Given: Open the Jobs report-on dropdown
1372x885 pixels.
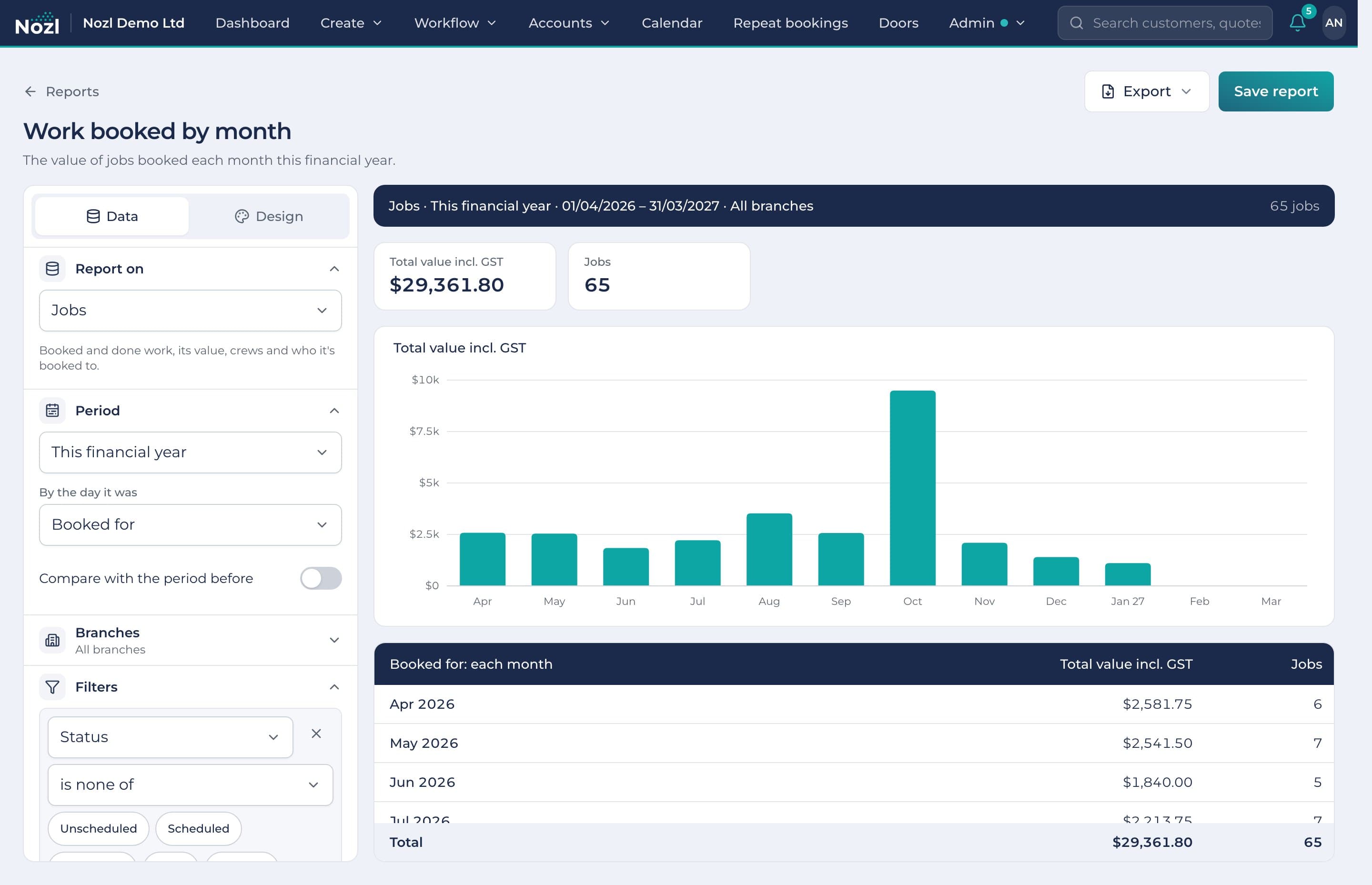Looking at the screenshot, I should (x=190, y=311).
